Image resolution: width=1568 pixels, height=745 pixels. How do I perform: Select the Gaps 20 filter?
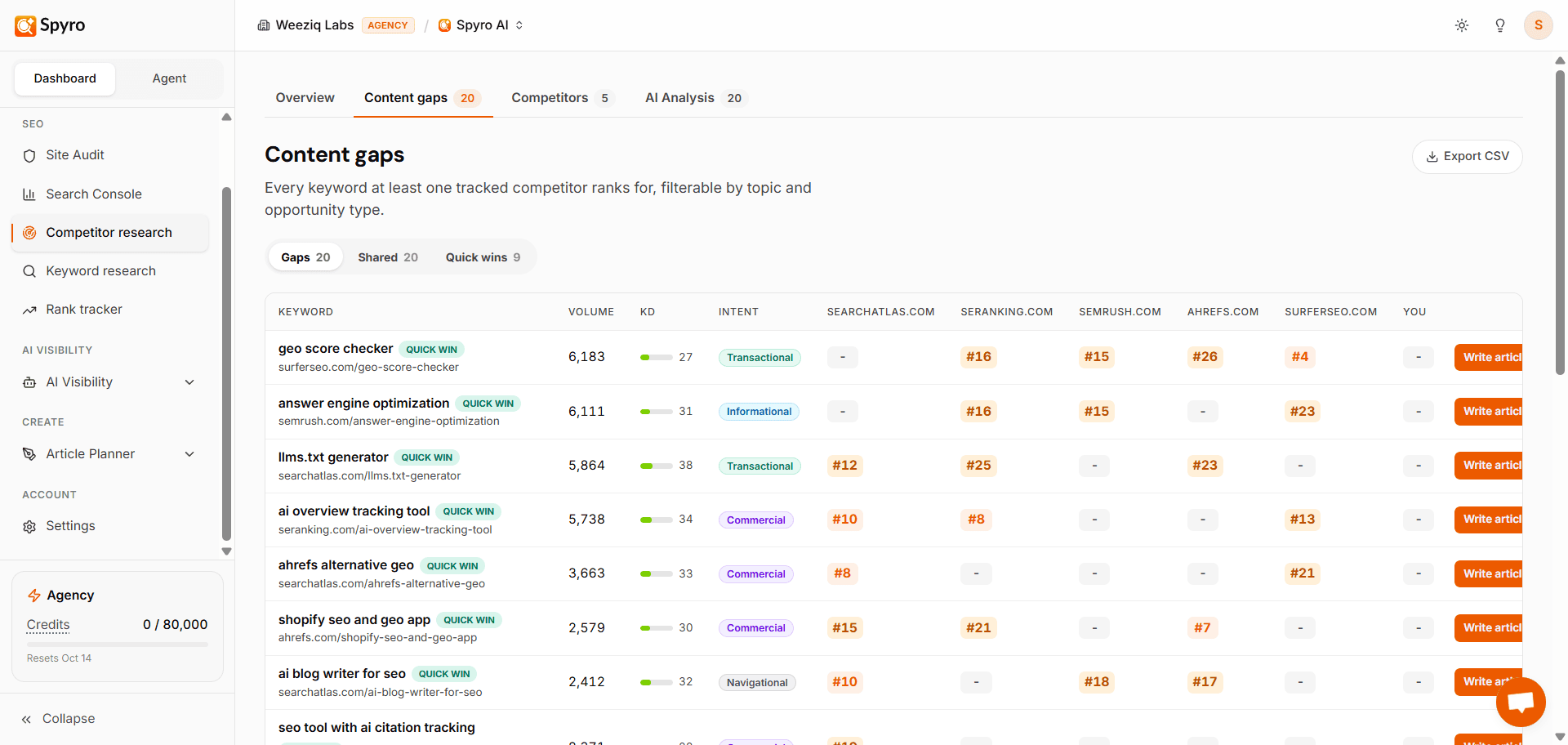(305, 257)
